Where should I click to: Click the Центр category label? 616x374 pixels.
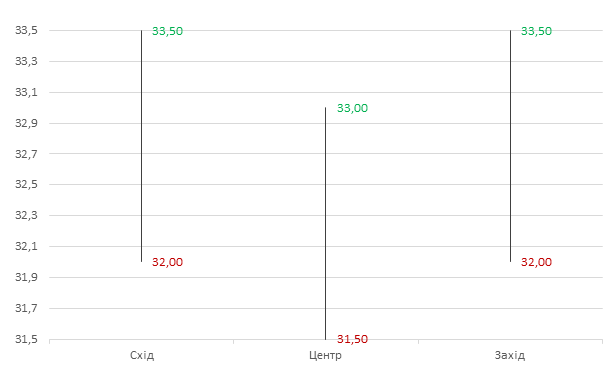click(x=325, y=355)
